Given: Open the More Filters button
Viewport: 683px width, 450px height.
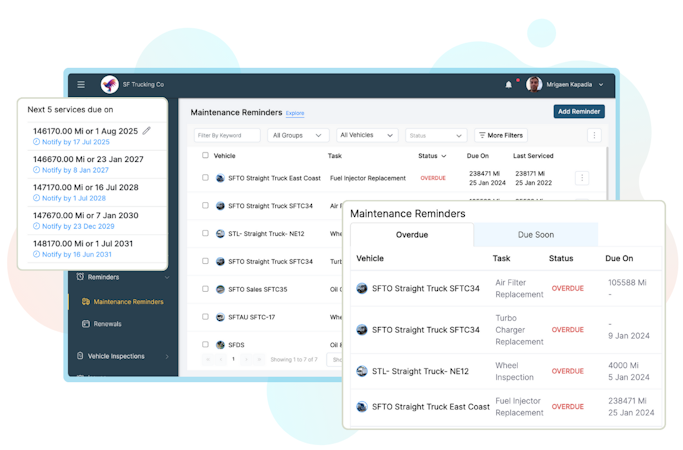Looking at the screenshot, I should tap(501, 135).
